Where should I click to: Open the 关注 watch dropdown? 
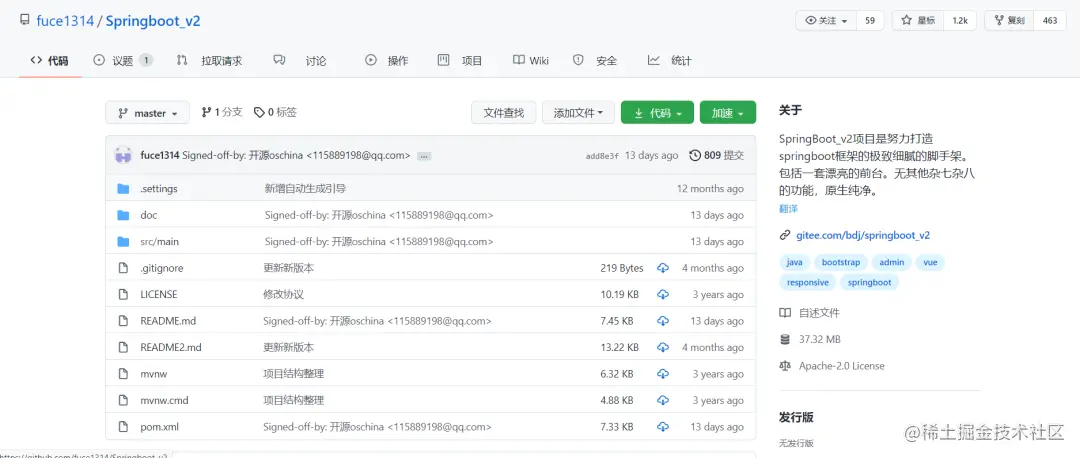827,21
